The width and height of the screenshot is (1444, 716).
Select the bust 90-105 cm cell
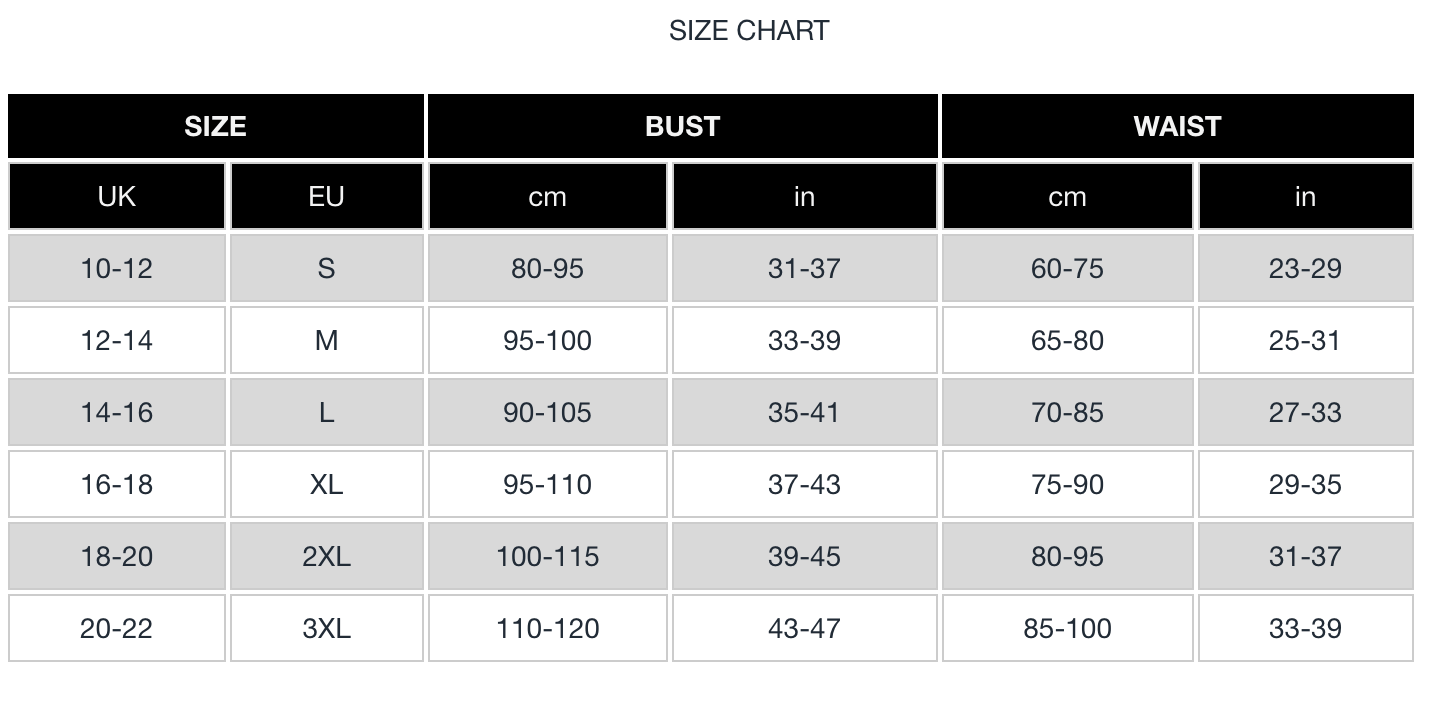547,412
